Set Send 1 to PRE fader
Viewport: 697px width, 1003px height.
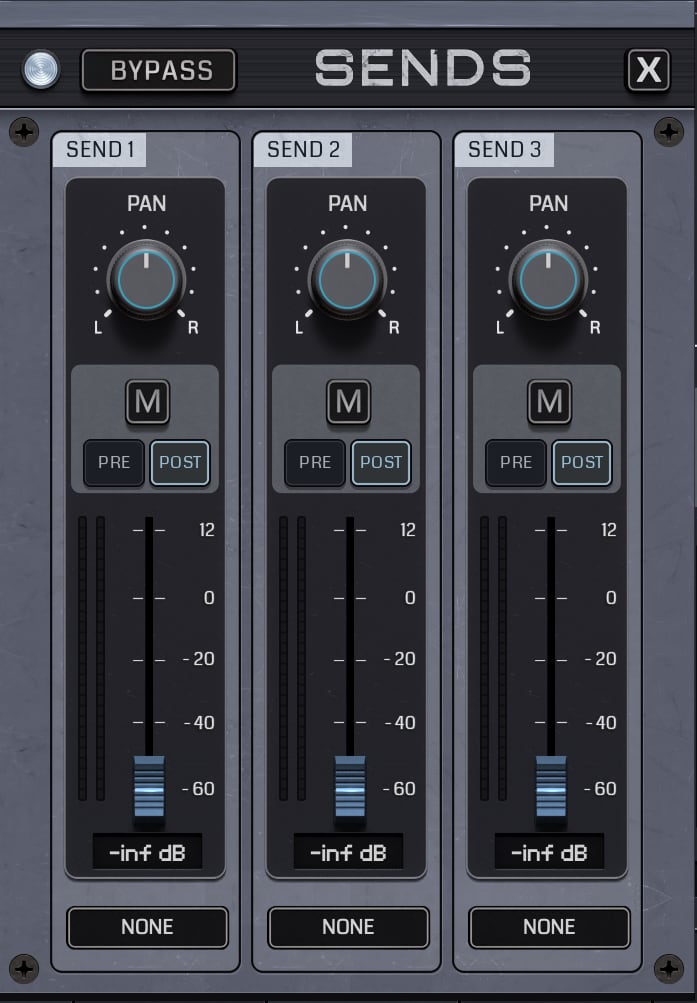(114, 462)
